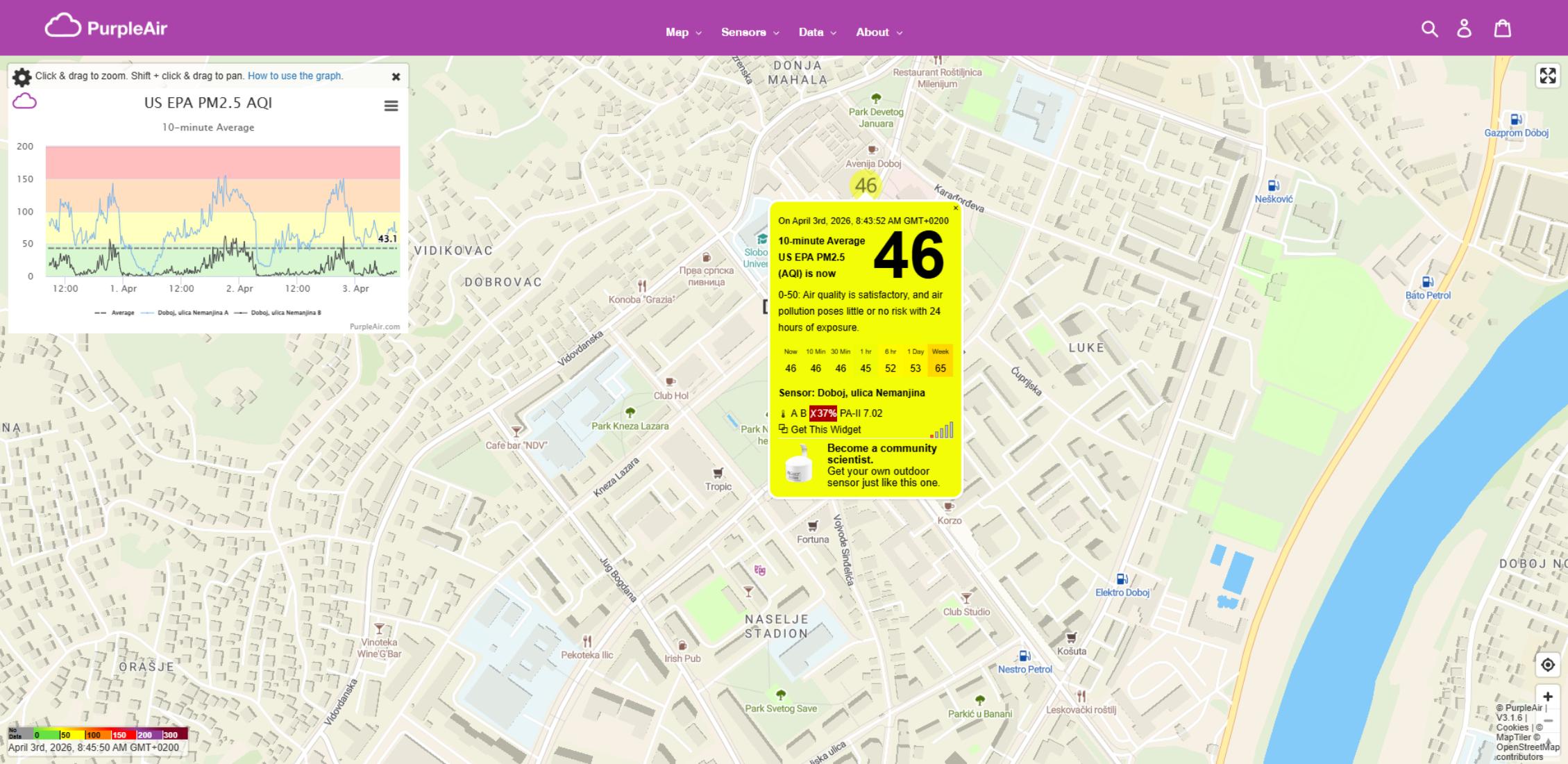Click the account profile icon

(x=1465, y=28)
